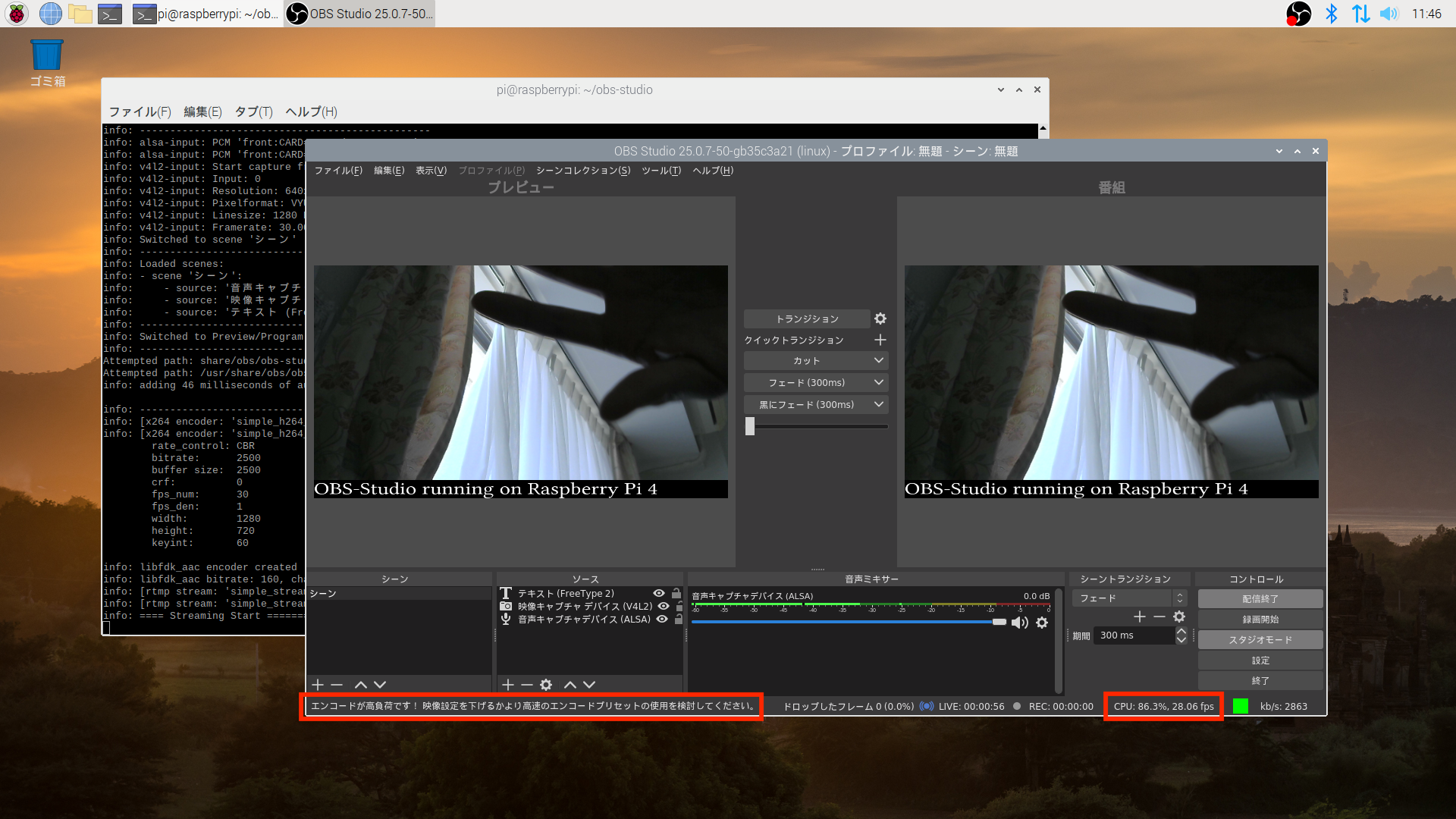This screenshot has height=819, width=1456.
Task: Decrease the 300 ms duration with down arrow
Action: point(1181,640)
